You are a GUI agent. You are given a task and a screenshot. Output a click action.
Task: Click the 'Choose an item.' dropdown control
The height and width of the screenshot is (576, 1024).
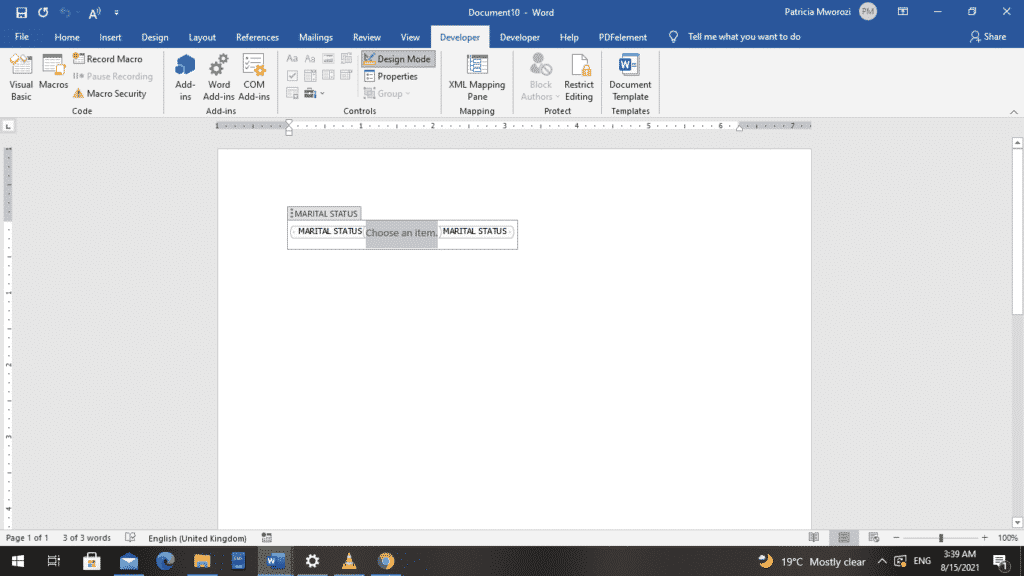click(x=401, y=233)
